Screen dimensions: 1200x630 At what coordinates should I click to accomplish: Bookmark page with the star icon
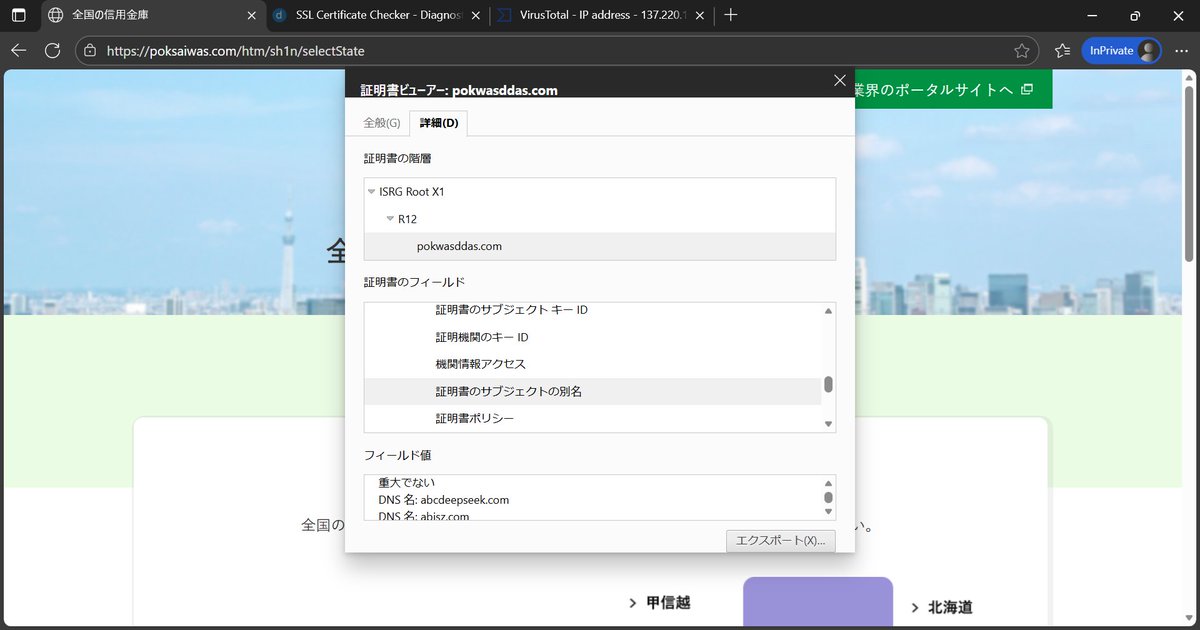[x=1021, y=50]
